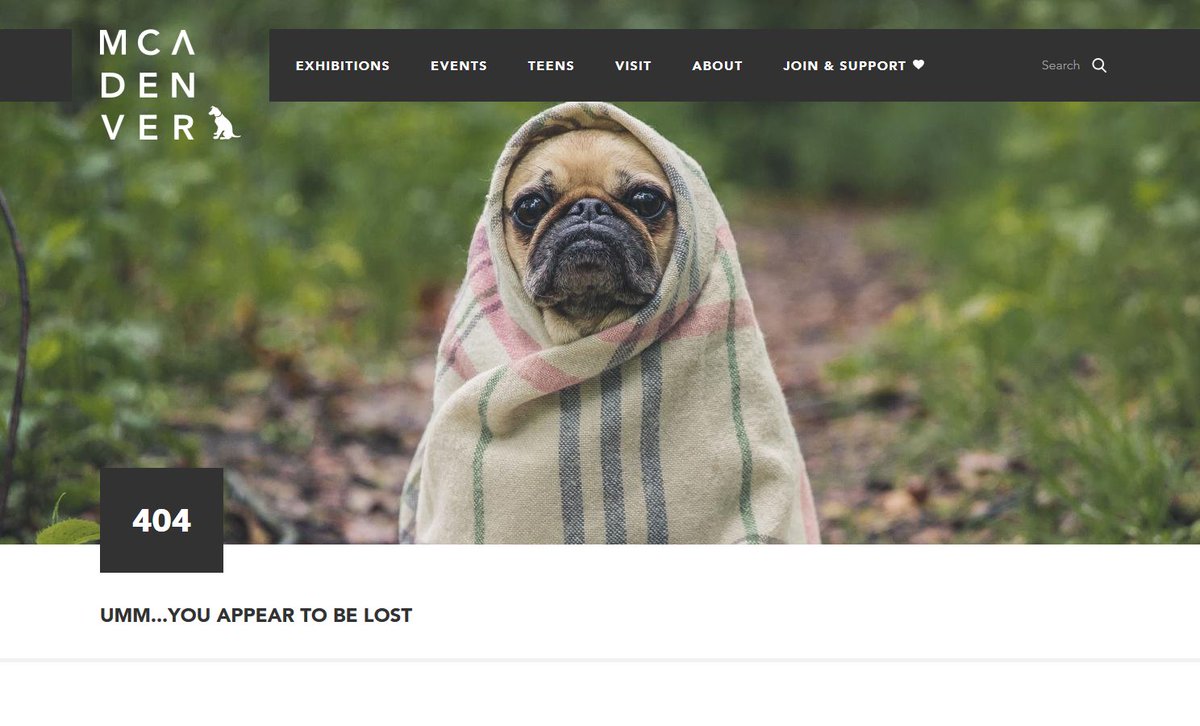The image size is (1200, 726).
Task: Click the bright green leaf beside the 404 badge
Action: coord(70,530)
